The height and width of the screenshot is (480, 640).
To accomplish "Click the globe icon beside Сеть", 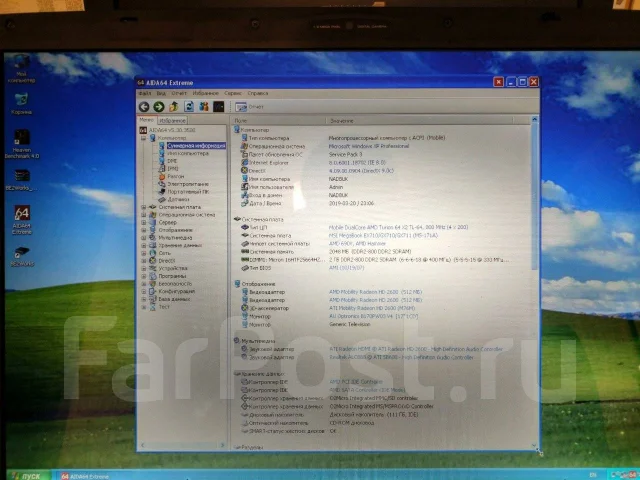I will [153, 253].
